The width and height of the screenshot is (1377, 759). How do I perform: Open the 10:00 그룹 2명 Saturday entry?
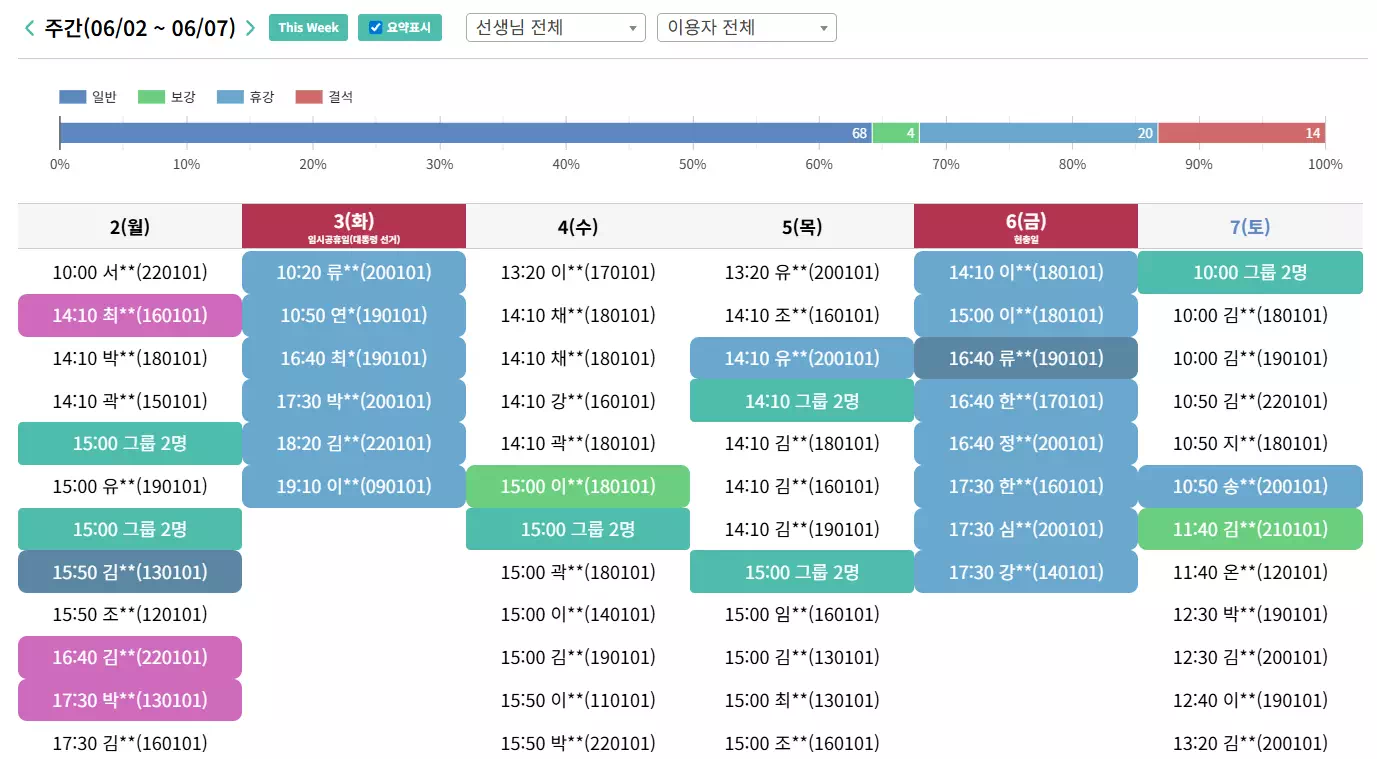[x=1249, y=272]
